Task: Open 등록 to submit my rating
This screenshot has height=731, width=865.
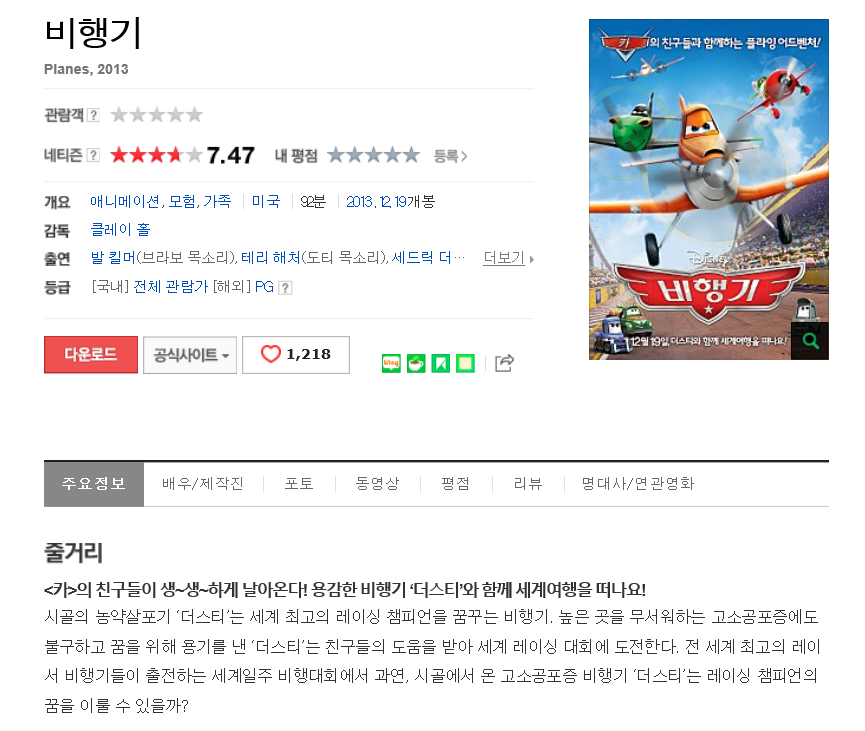Action: 450,156
